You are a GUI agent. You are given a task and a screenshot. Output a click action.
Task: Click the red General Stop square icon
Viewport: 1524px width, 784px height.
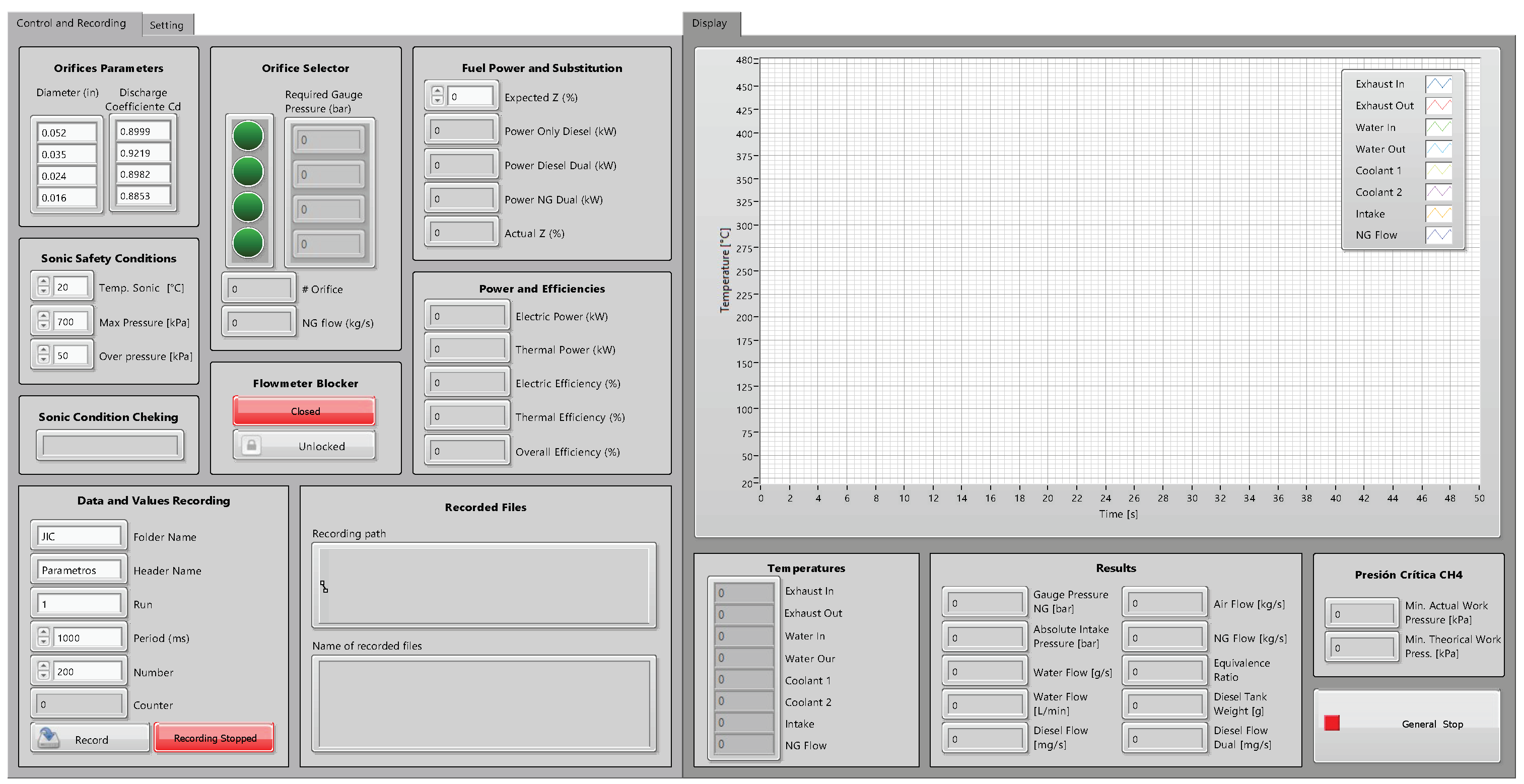[x=1331, y=723]
